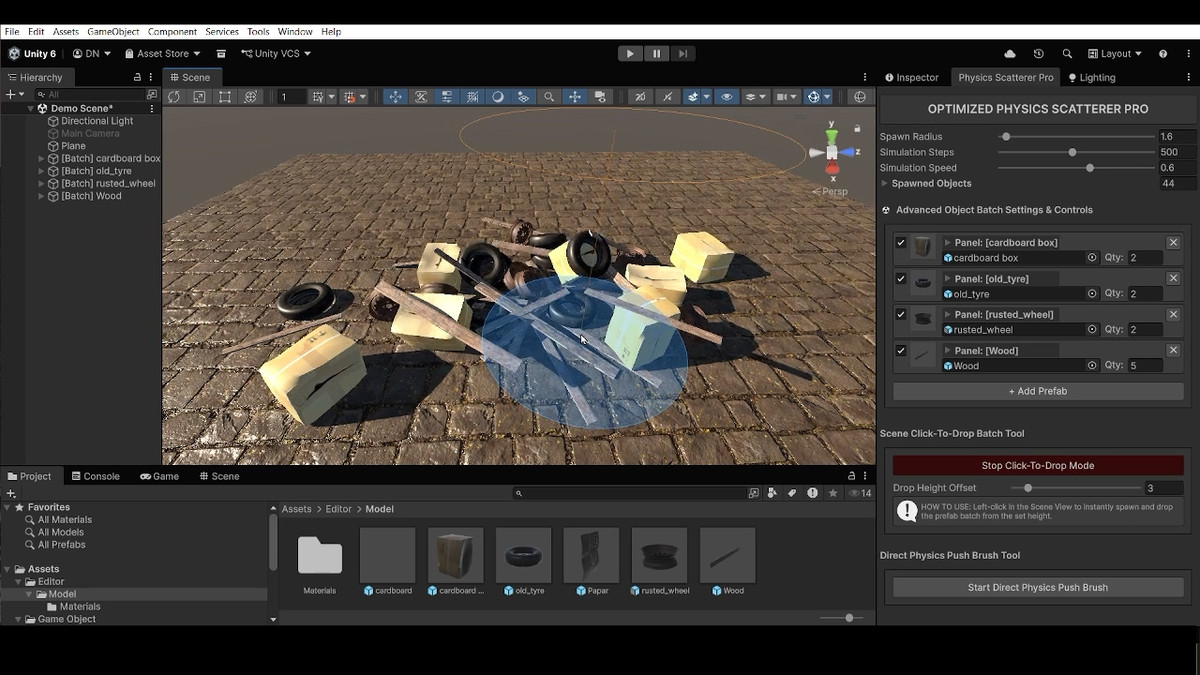Expand Panel: [Wood] foldout arrow
Viewport: 1200px width, 675px height.
pyautogui.click(x=948, y=350)
